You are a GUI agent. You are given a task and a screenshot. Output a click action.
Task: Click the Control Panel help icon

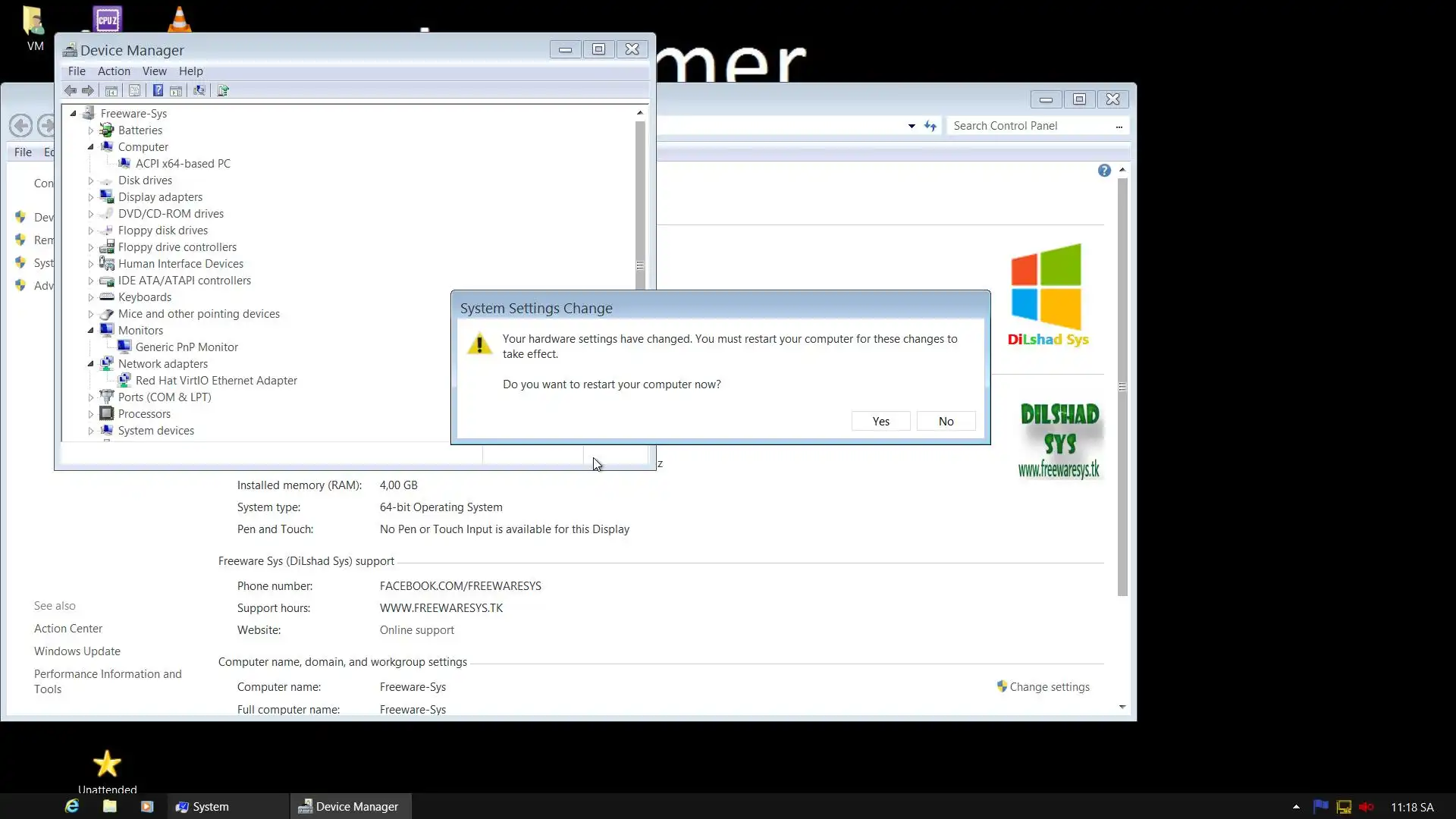pyautogui.click(x=1104, y=171)
